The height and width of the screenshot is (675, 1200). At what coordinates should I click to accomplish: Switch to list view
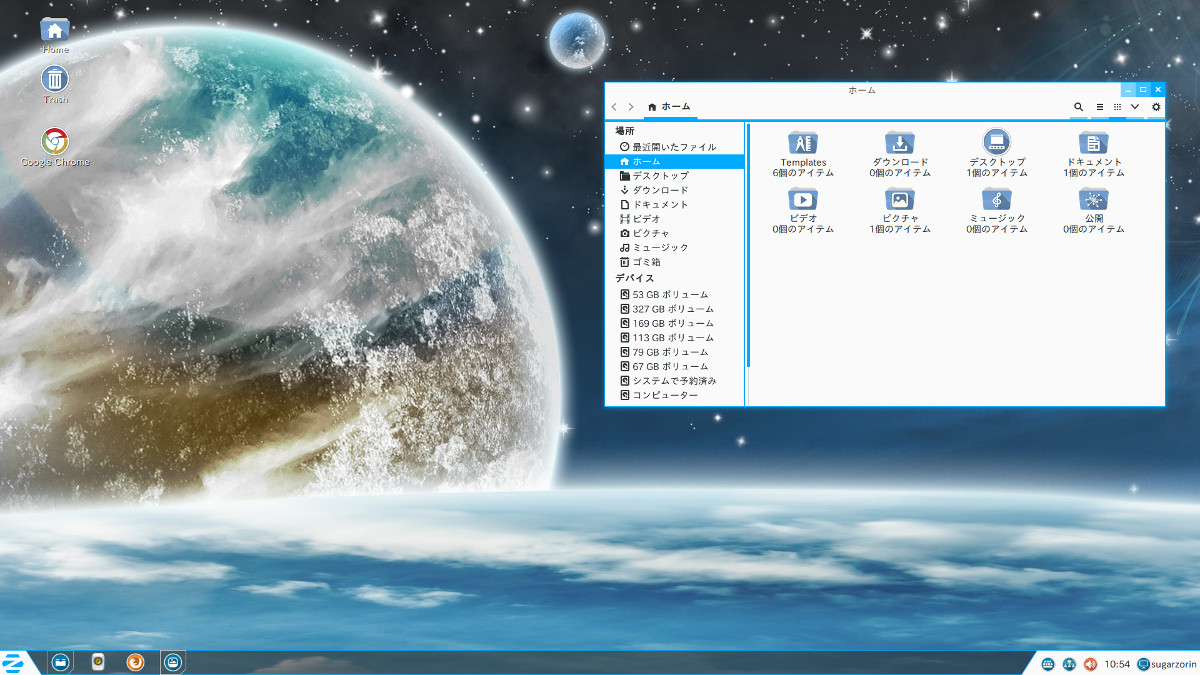1099,106
